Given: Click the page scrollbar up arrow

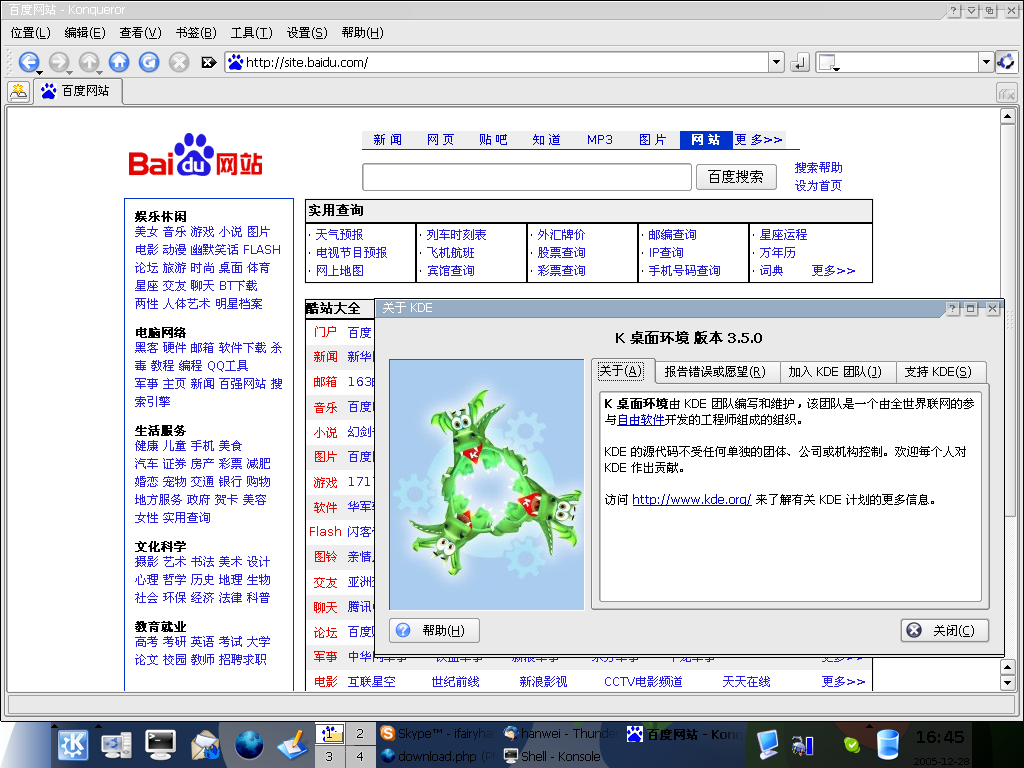Looking at the screenshot, I should [x=1007, y=117].
